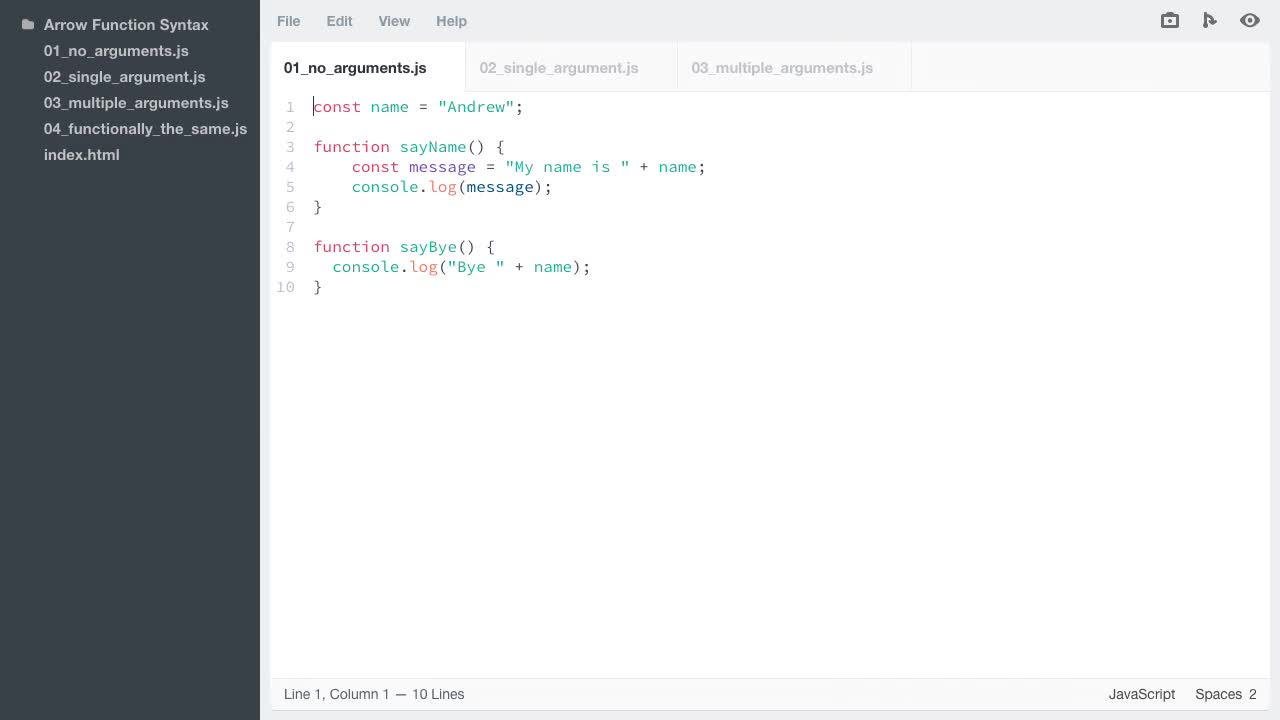Select 02_single_argument.js in the file list

click(x=124, y=76)
